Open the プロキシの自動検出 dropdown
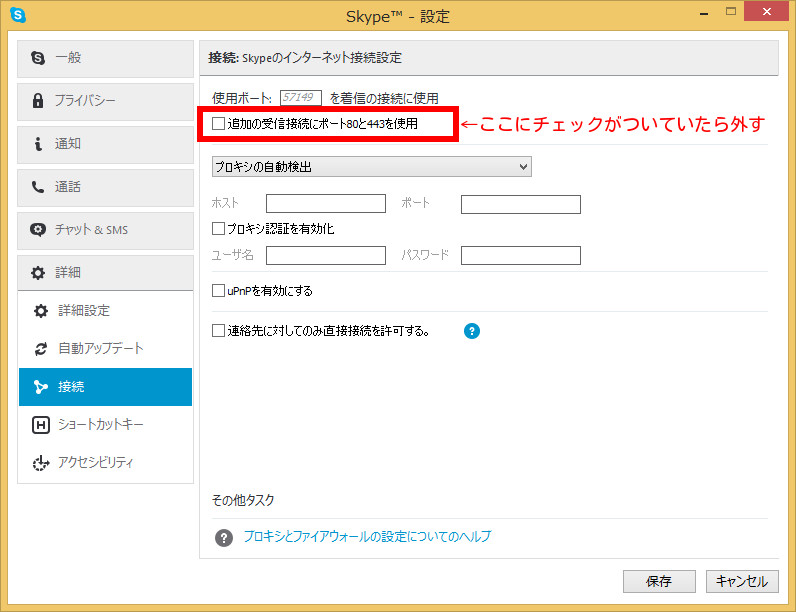The width and height of the screenshot is (796, 612). [372, 166]
